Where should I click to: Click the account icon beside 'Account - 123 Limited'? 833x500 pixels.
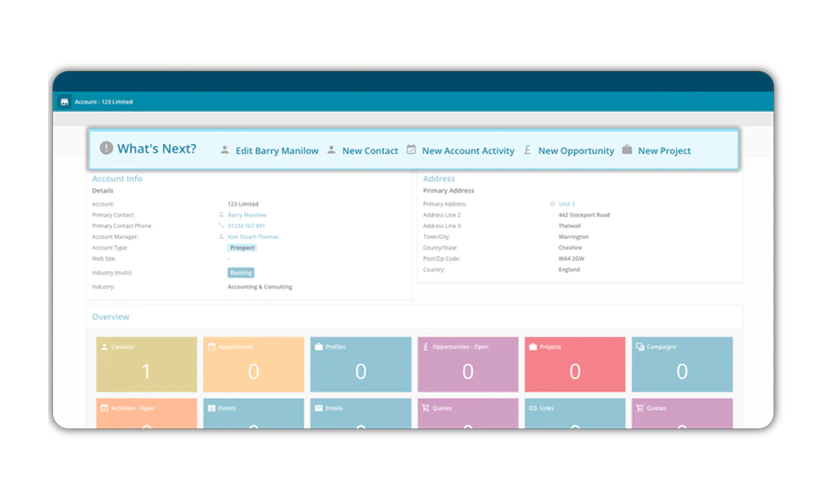(64, 101)
